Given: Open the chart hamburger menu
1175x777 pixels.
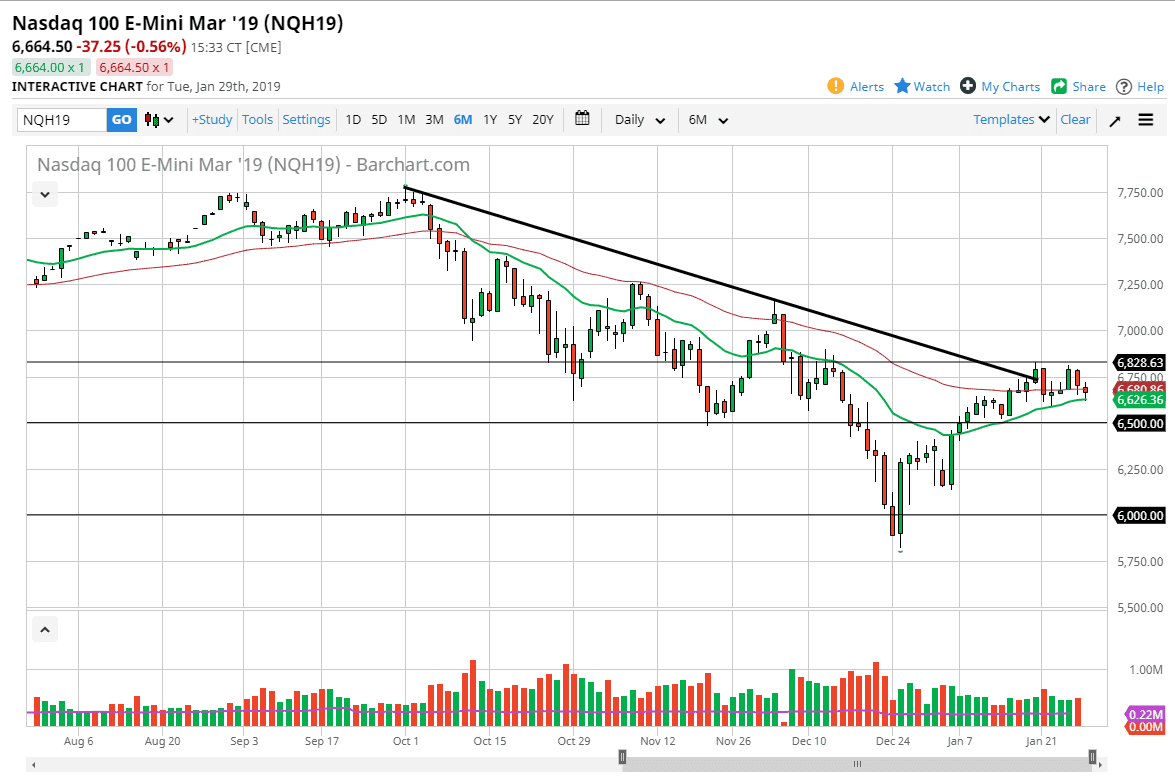Looking at the screenshot, I should [x=1146, y=120].
